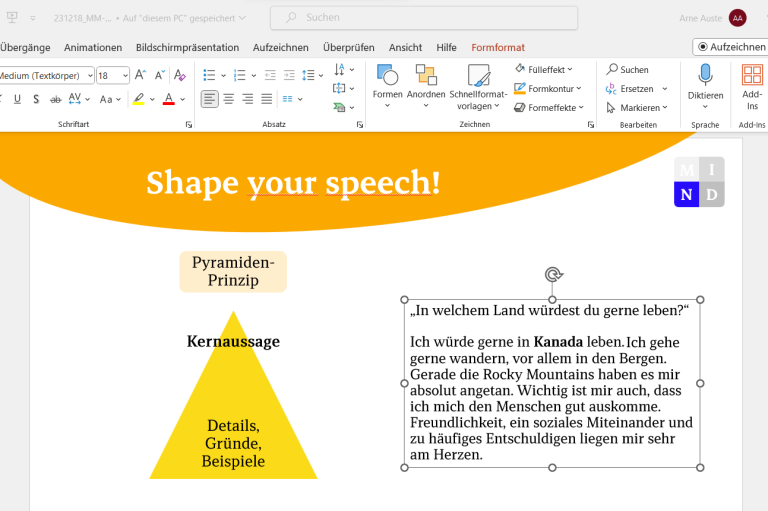Viewport: 768px width, 511px height.
Task: Open the Aufzeichnen ribbon tab
Action: [281, 48]
